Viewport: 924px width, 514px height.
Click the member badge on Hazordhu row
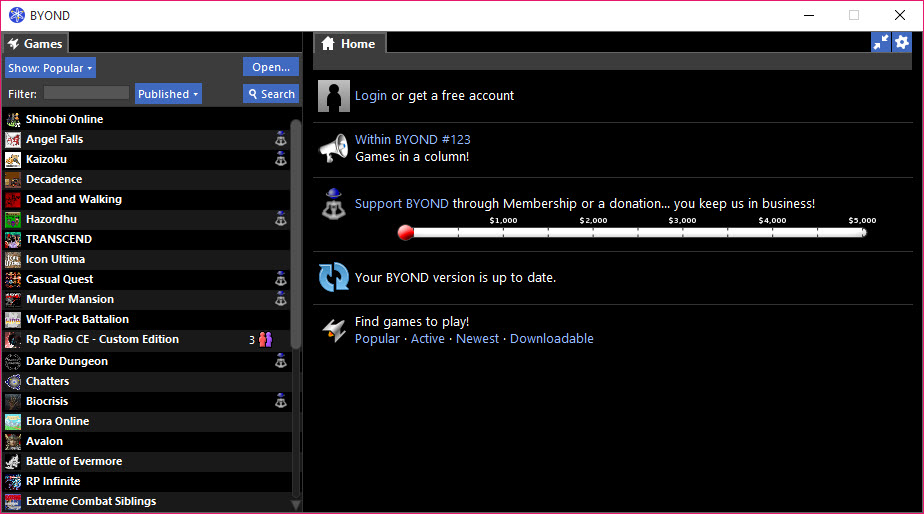[280, 219]
